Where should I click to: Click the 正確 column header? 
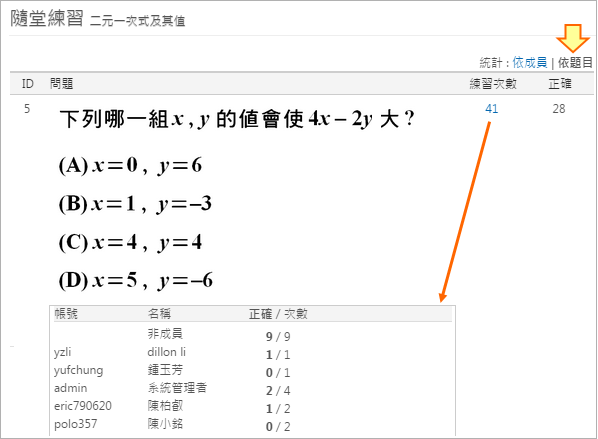(x=560, y=84)
